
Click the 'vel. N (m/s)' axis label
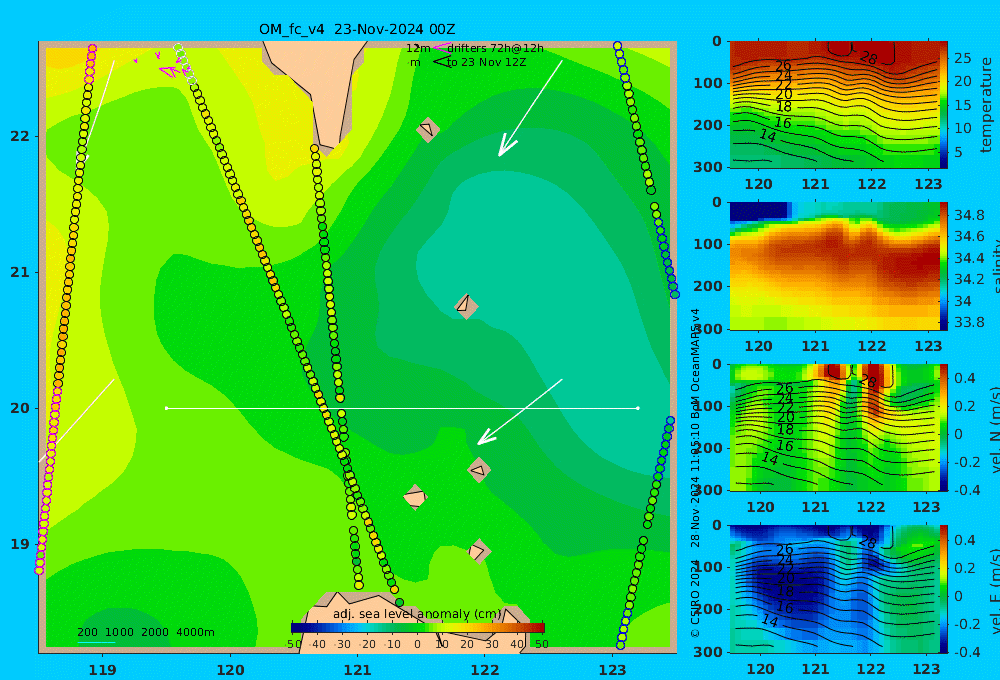(994, 429)
